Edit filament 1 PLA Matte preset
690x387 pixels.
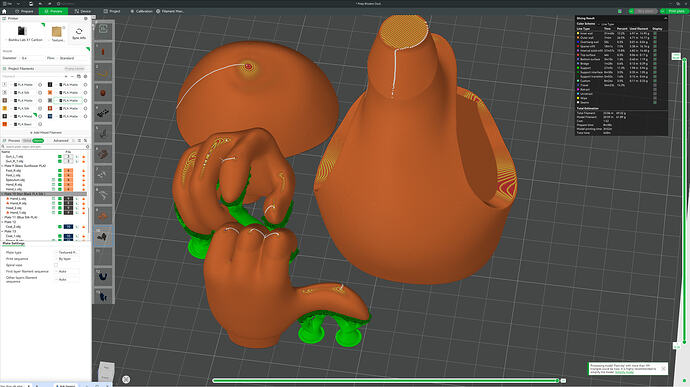tap(40, 85)
